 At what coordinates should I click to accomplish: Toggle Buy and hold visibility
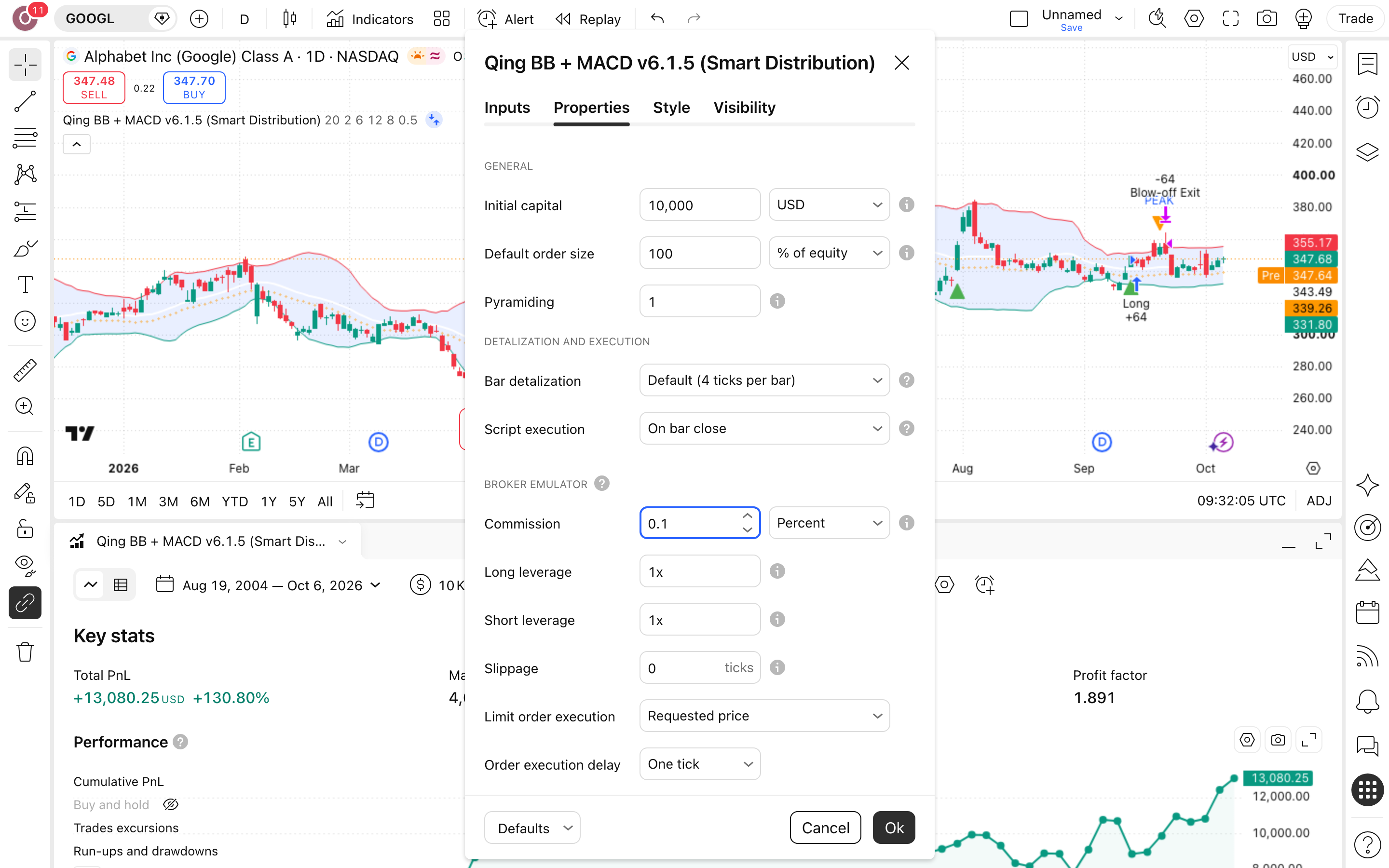pos(170,804)
